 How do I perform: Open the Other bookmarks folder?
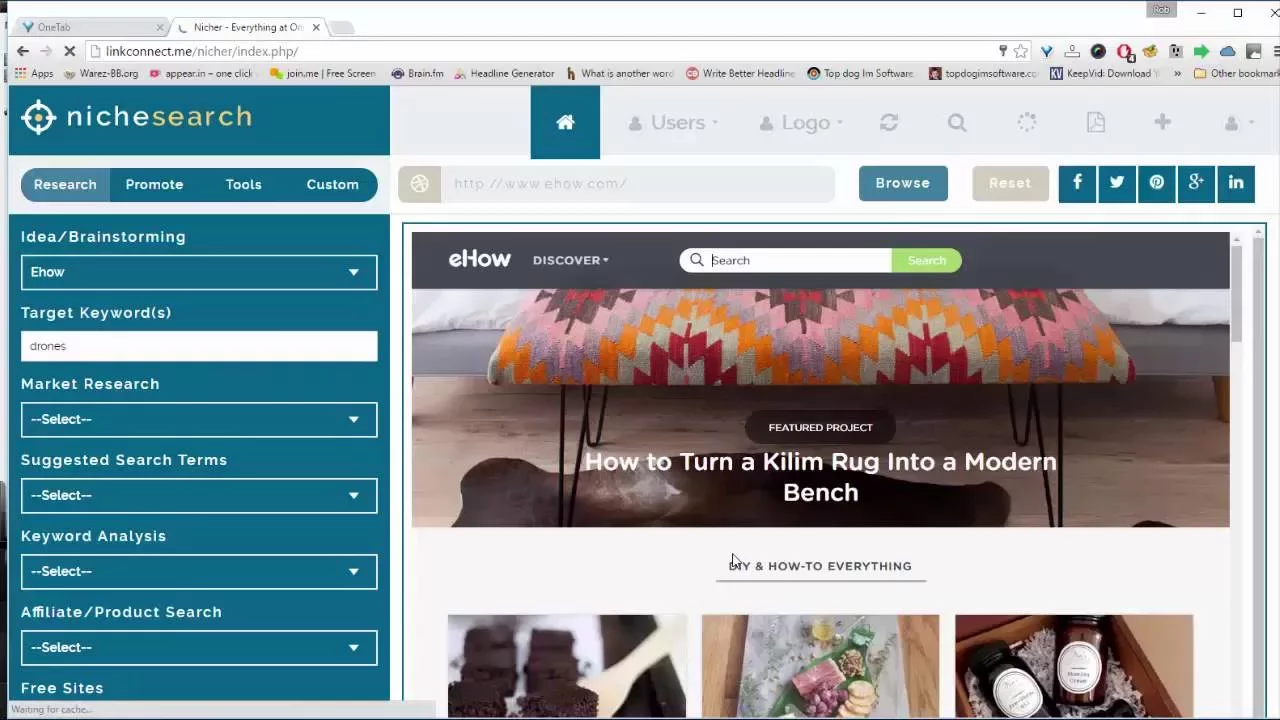(x=1236, y=73)
